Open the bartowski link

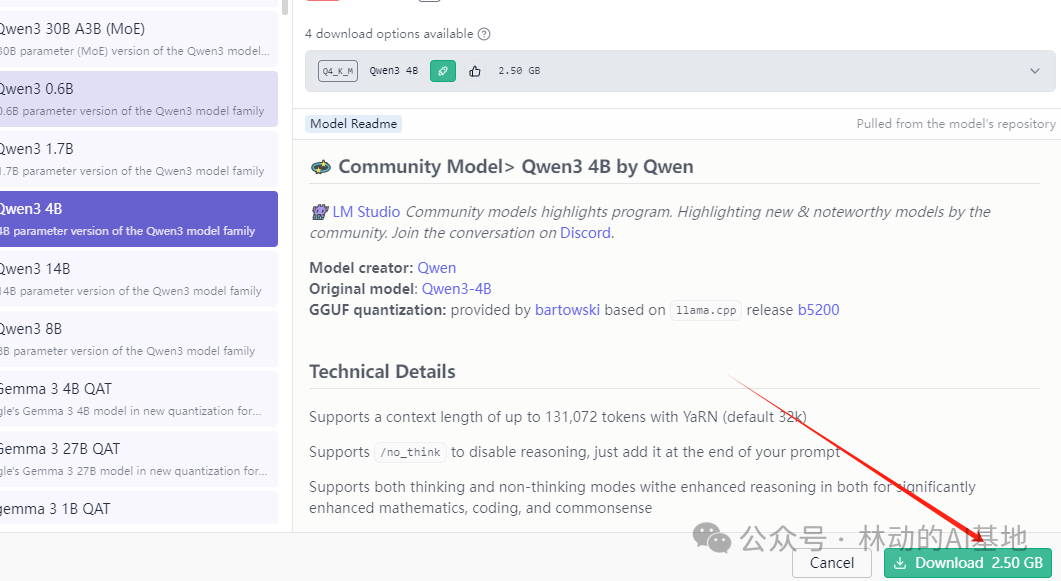pyautogui.click(x=567, y=310)
